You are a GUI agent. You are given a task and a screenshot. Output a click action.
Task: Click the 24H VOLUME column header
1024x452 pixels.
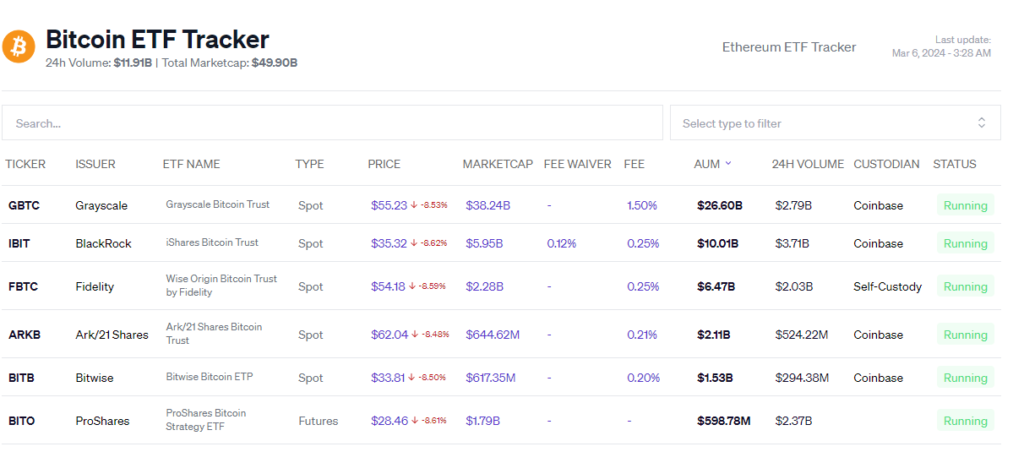[x=807, y=164]
